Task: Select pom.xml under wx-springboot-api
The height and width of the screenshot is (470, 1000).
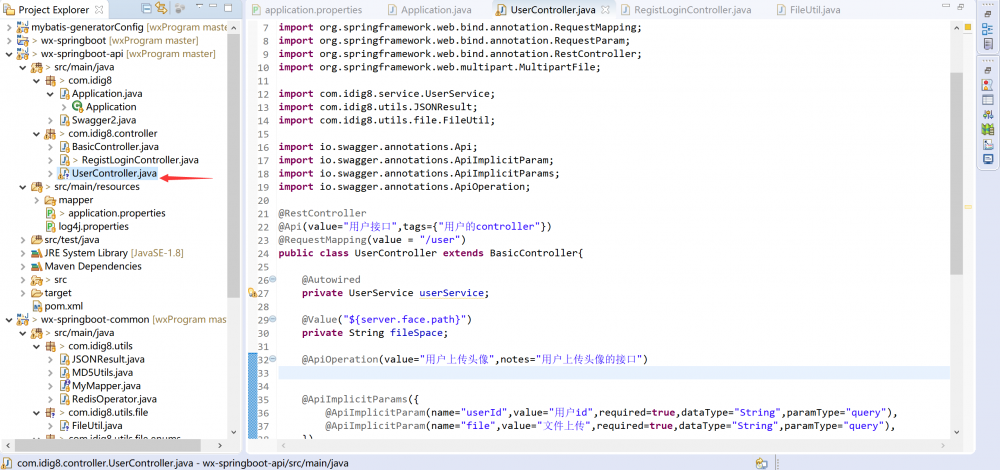Action: tap(63, 306)
